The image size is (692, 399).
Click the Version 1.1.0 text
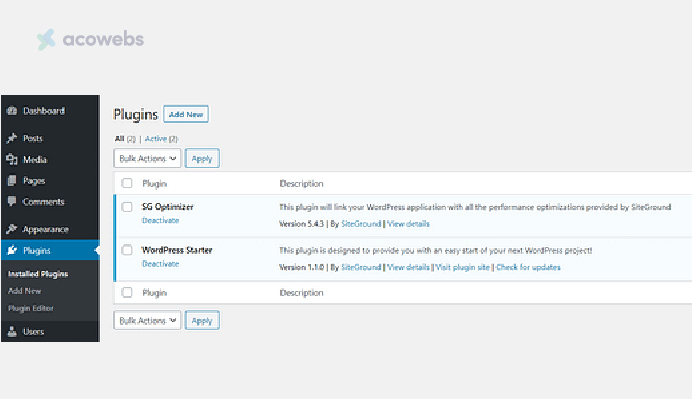[301, 267]
